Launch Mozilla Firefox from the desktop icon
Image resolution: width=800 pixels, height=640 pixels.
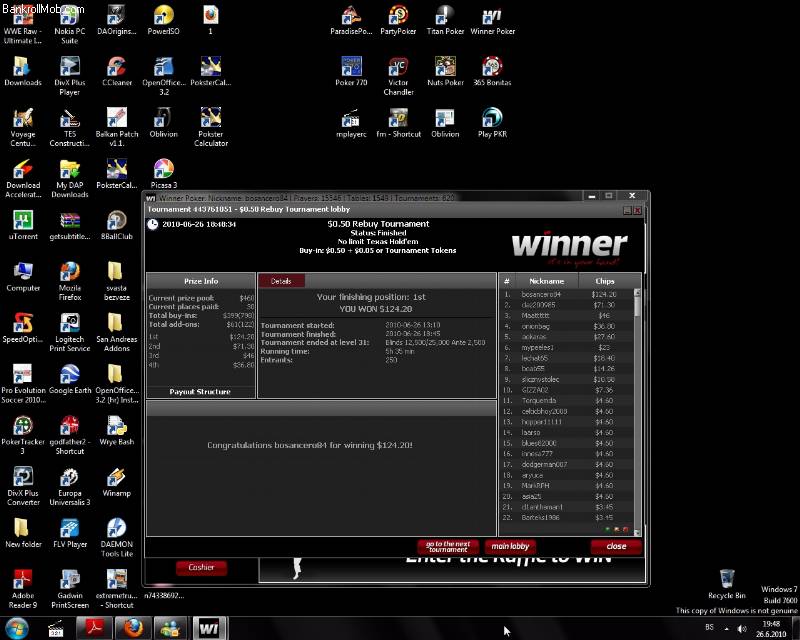pos(69,282)
